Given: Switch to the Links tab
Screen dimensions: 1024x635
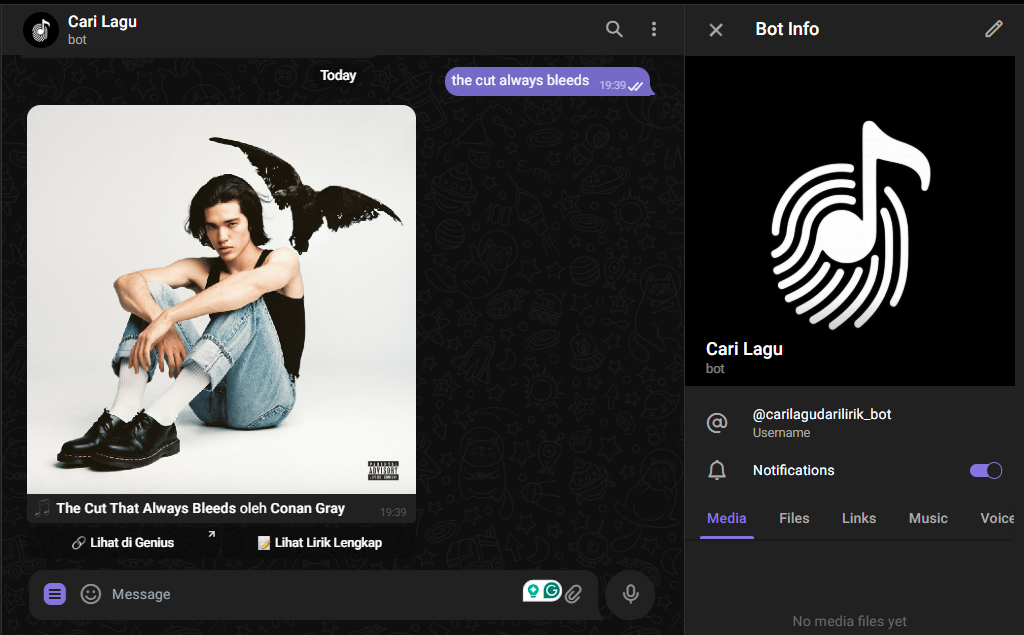Looking at the screenshot, I should pyautogui.click(x=858, y=518).
